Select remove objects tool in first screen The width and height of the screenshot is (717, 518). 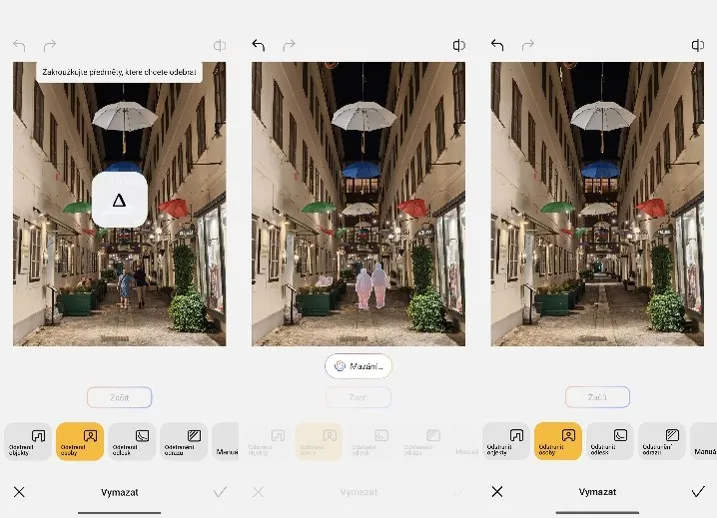(28, 441)
